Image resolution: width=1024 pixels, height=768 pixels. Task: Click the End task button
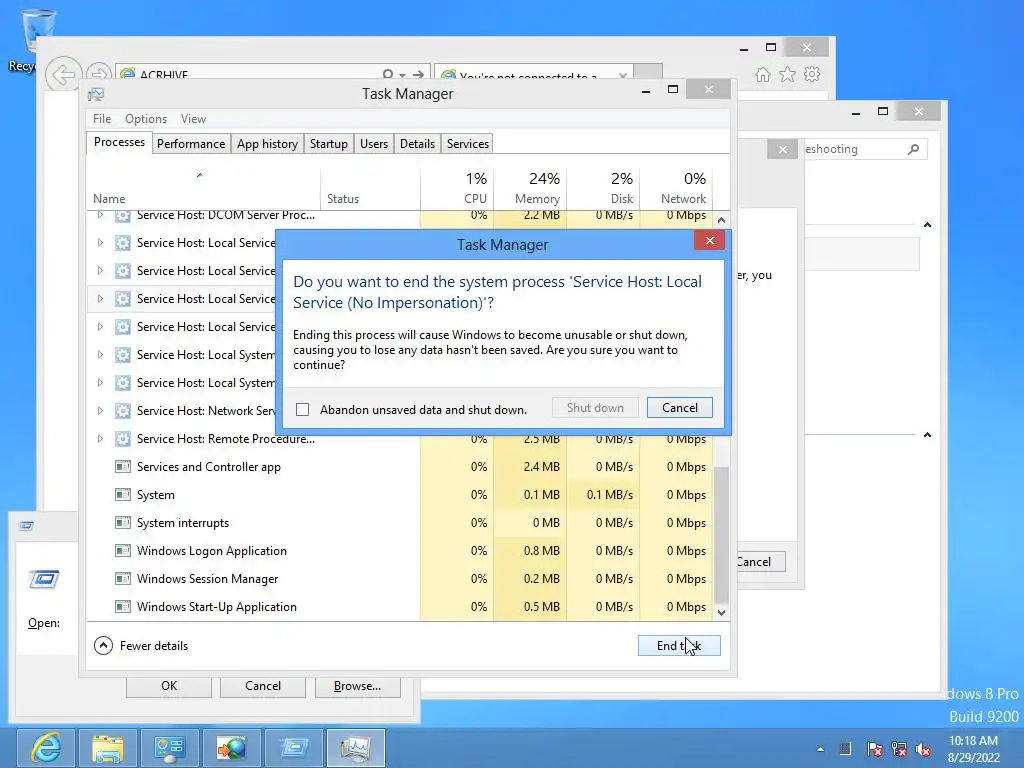point(679,645)
